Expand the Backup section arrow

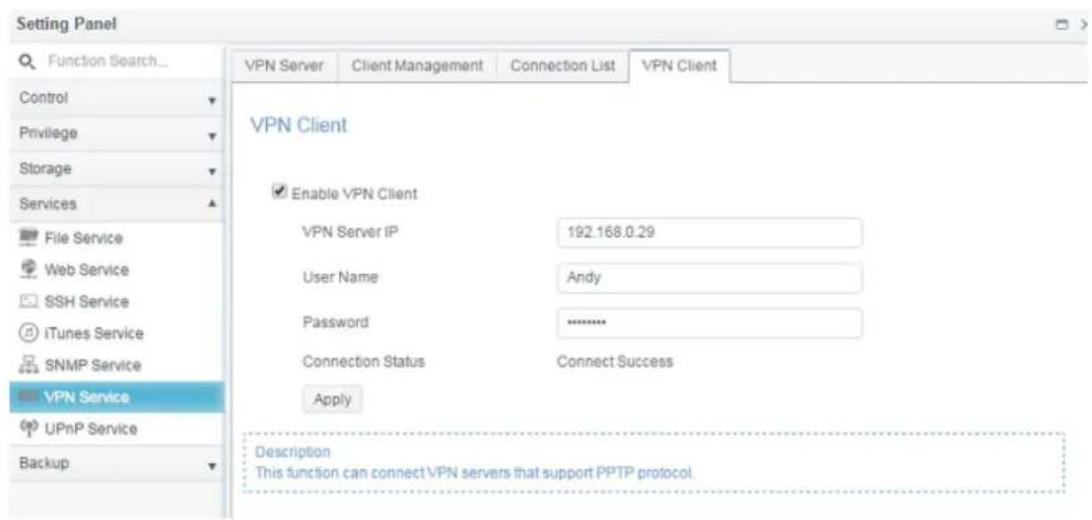(212, 465)
